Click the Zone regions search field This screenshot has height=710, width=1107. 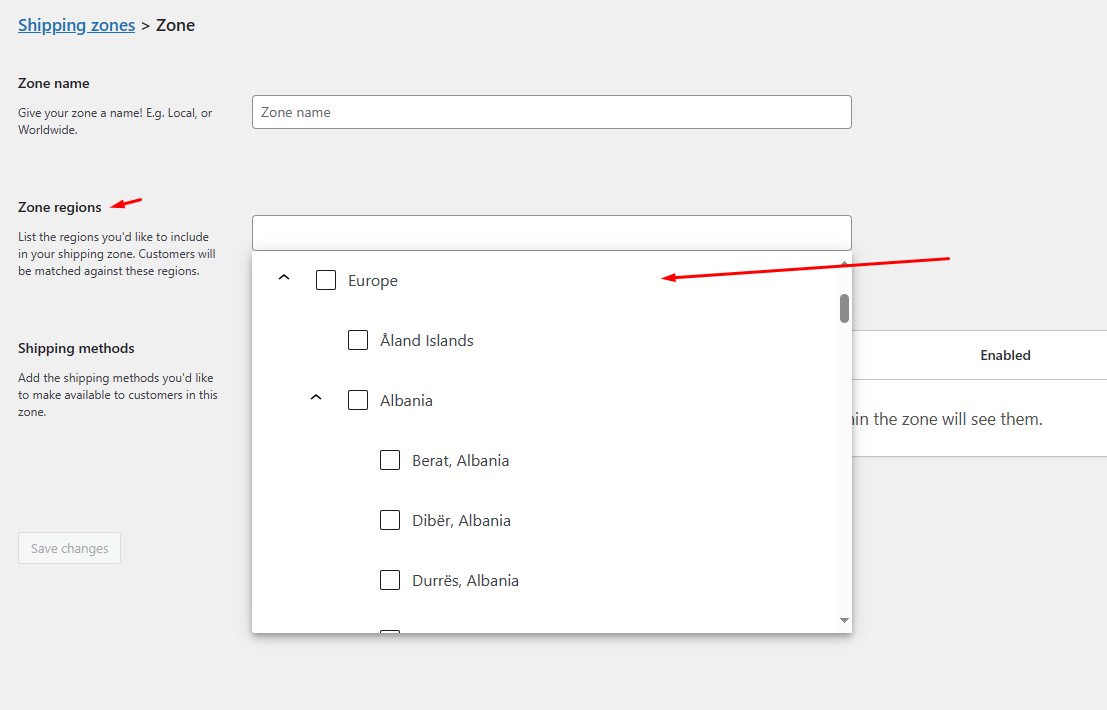point(551,233)
